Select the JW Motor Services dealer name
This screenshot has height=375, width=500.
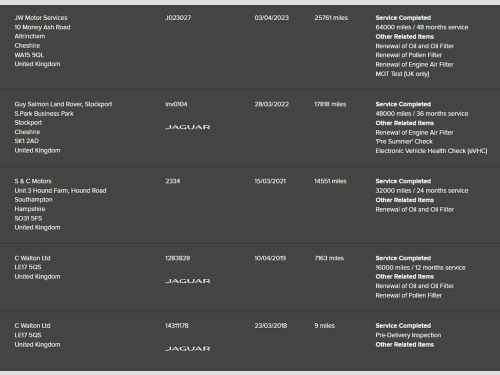tap(41, 18)
